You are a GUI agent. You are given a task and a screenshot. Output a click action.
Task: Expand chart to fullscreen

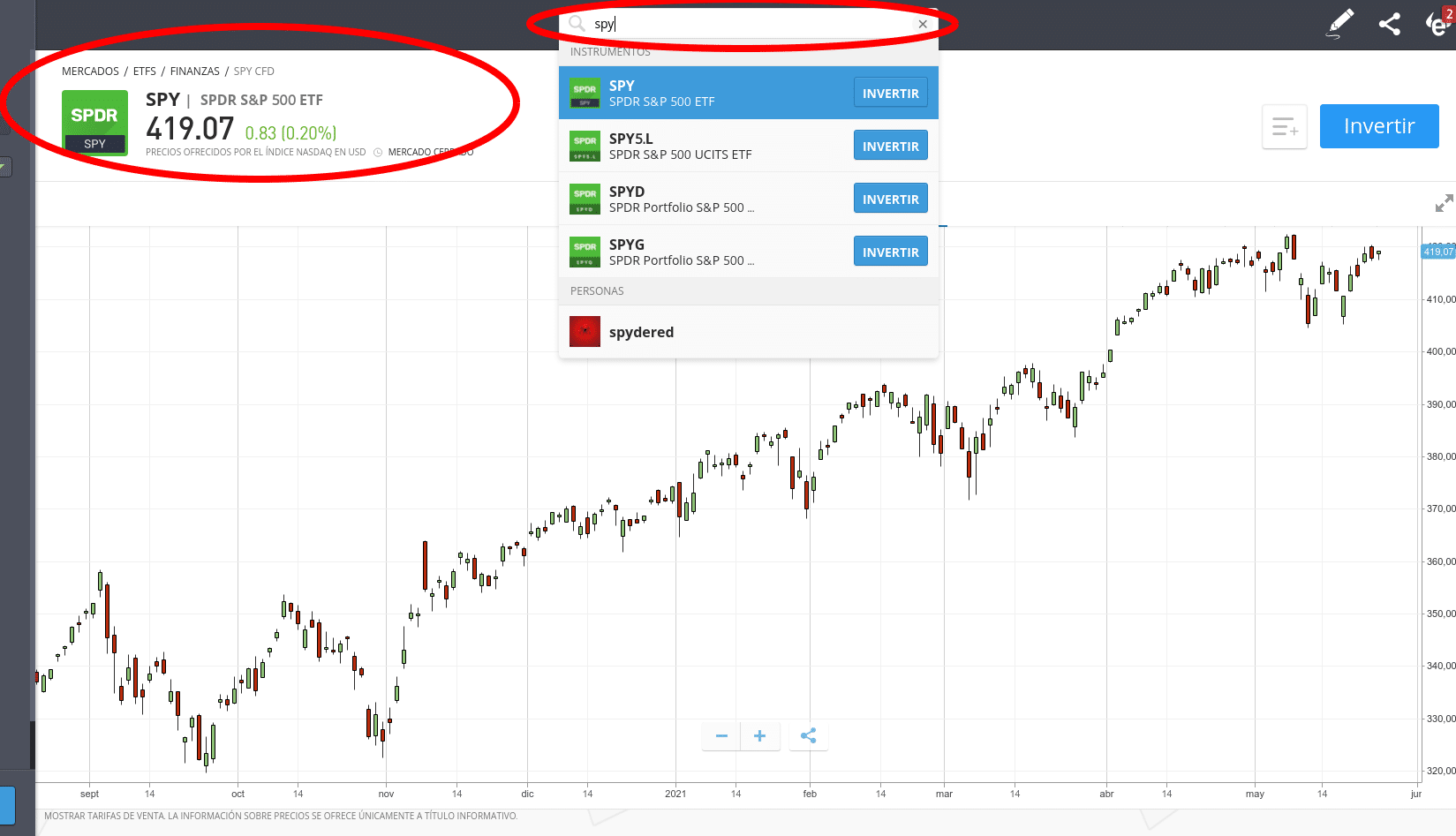pyautogui.click(x=1444, y=204)
